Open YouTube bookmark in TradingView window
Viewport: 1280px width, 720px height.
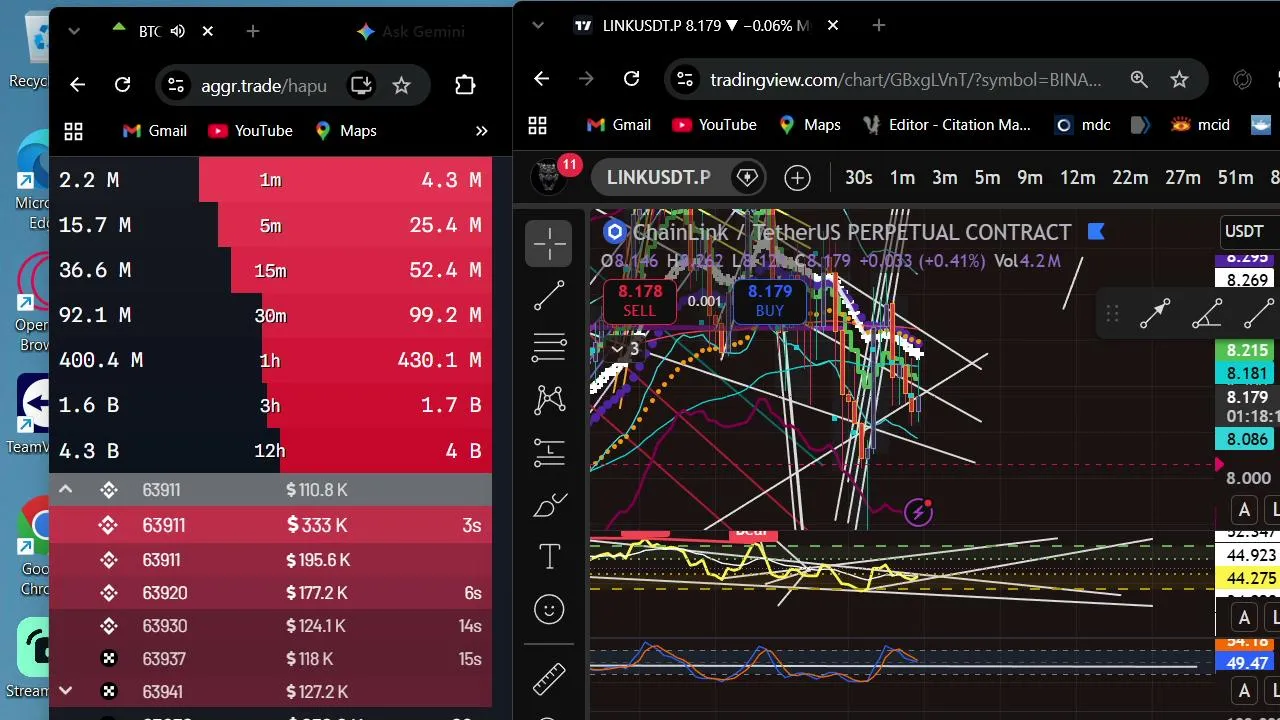coord(714,125)
